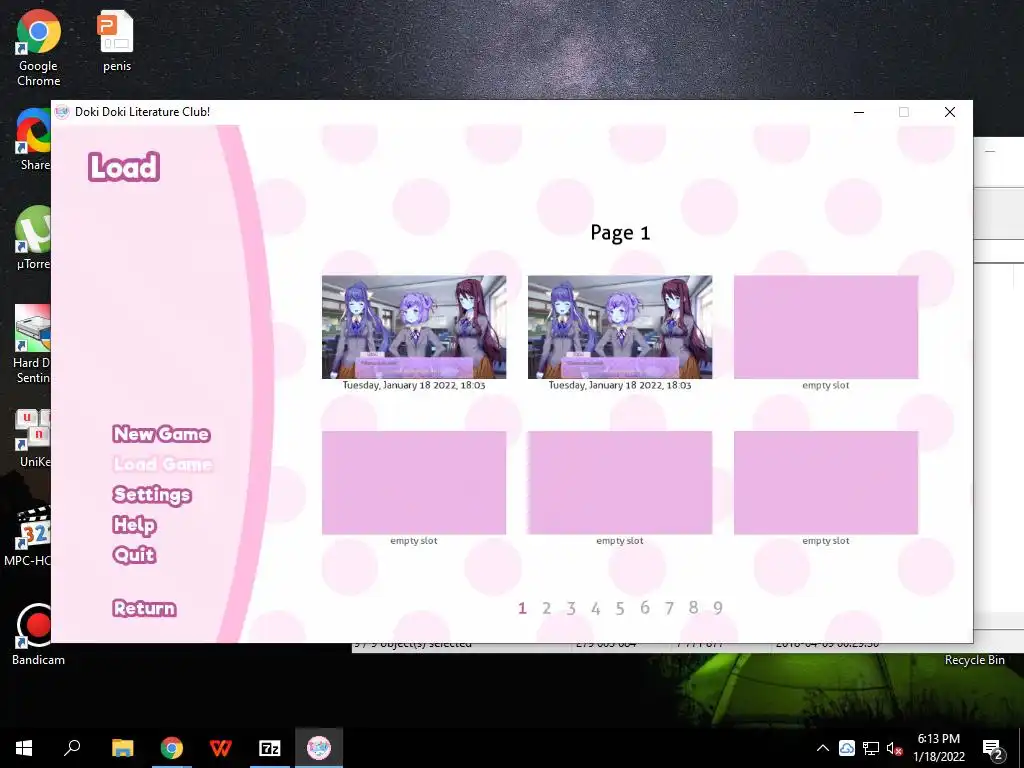Click the Windows Start button
The image size is (1024, 768).
24,748
